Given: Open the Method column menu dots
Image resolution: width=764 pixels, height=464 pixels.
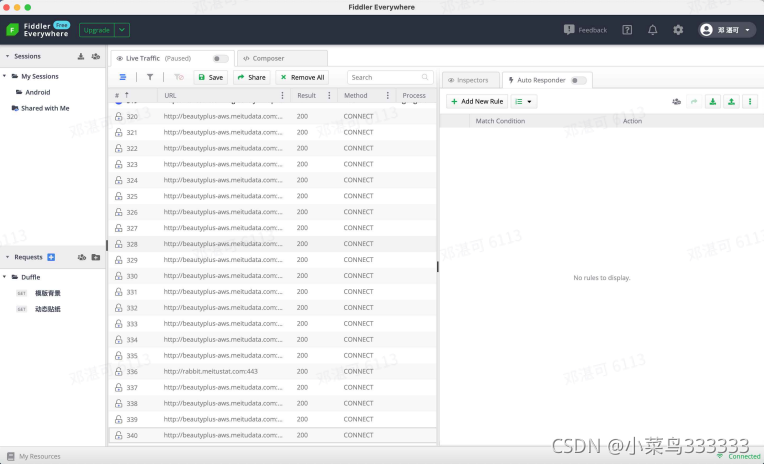Looking at the screenshot, I should pyautogui.click(x=388, y=96).
